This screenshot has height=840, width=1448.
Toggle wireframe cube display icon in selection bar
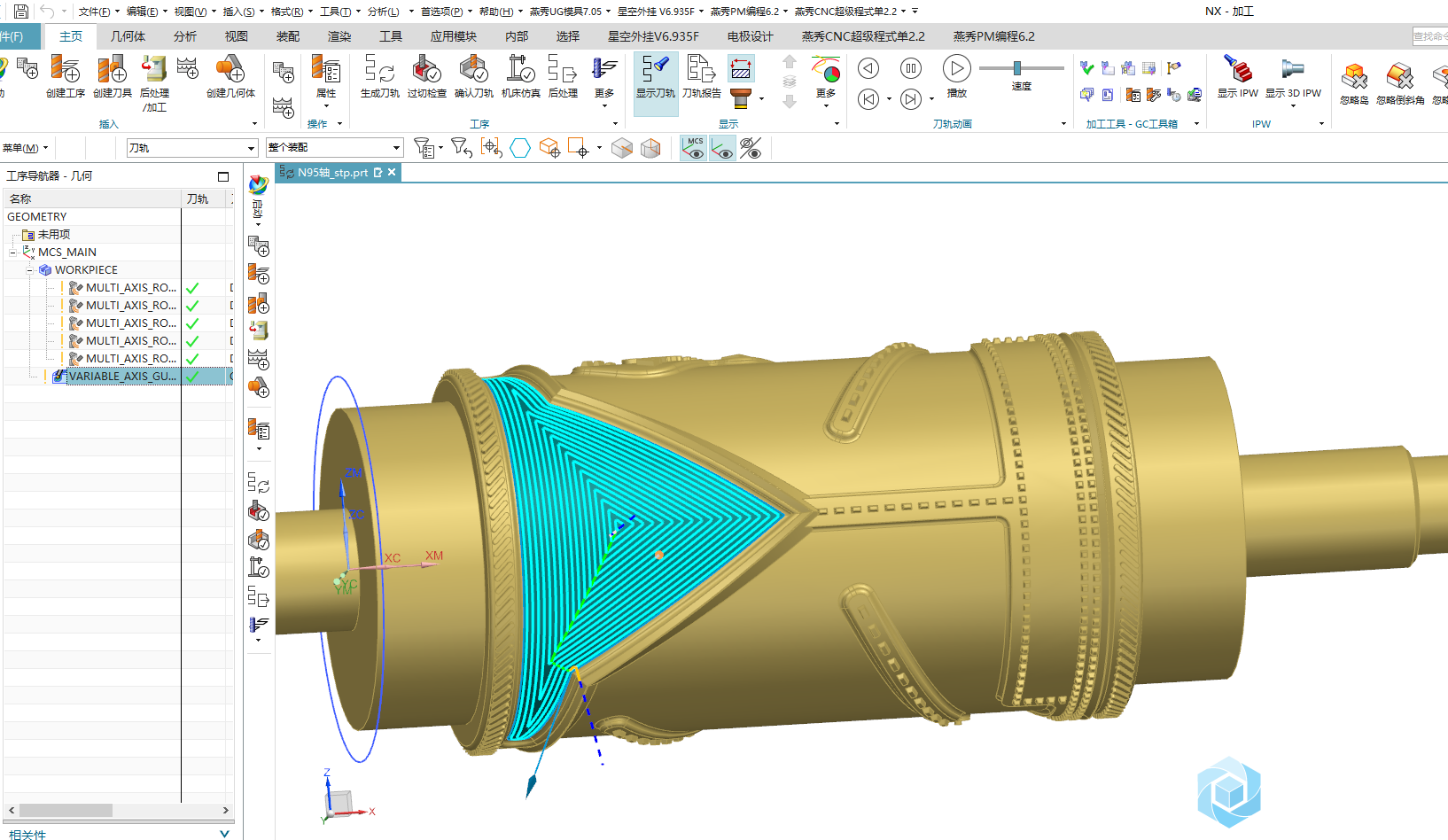click(650, 148)
